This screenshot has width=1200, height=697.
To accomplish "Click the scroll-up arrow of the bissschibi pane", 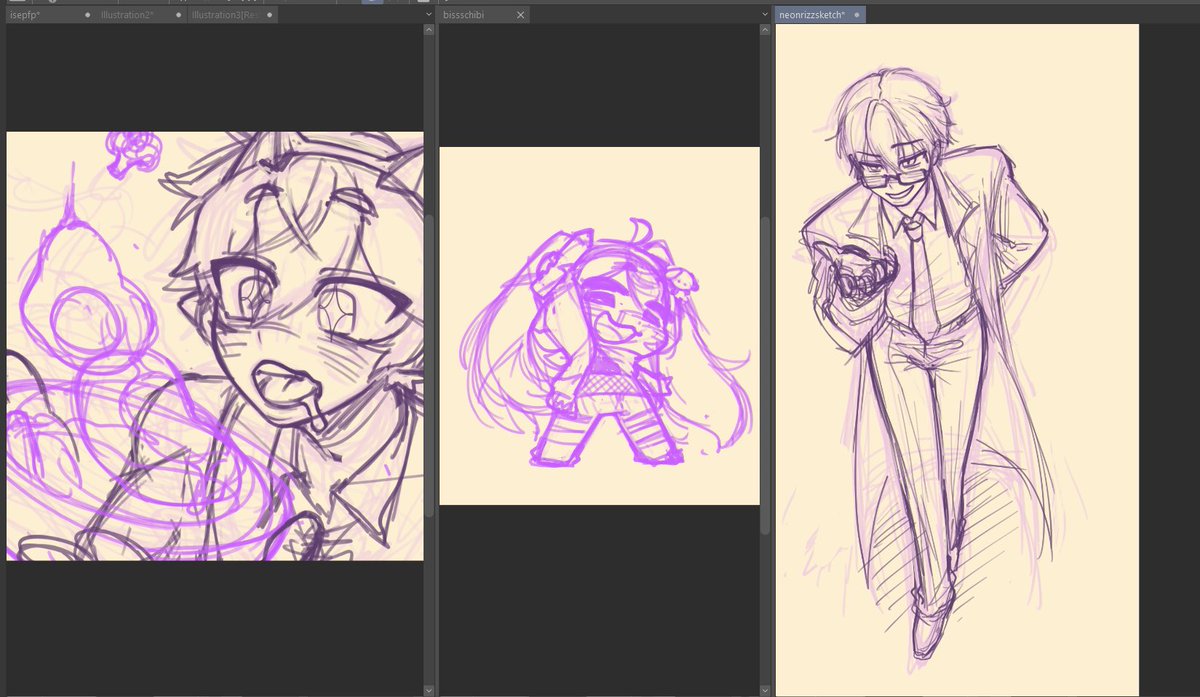I will tap(763, 28).
